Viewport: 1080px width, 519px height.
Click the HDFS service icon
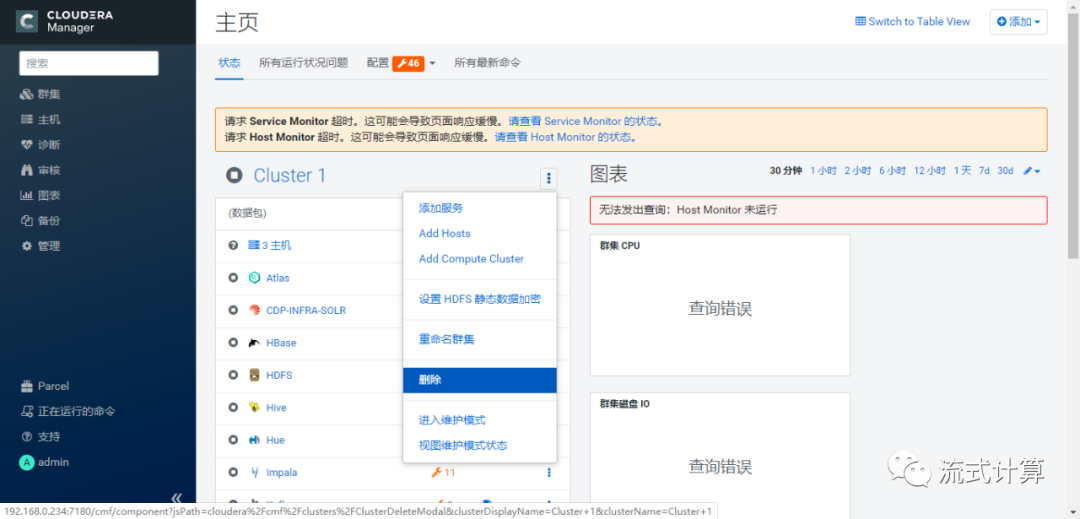click(254, 375)
